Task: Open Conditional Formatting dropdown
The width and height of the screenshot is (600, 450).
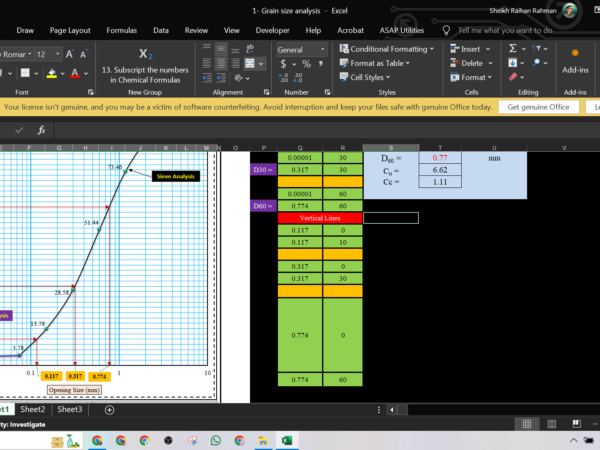Action: pos(387,49)
